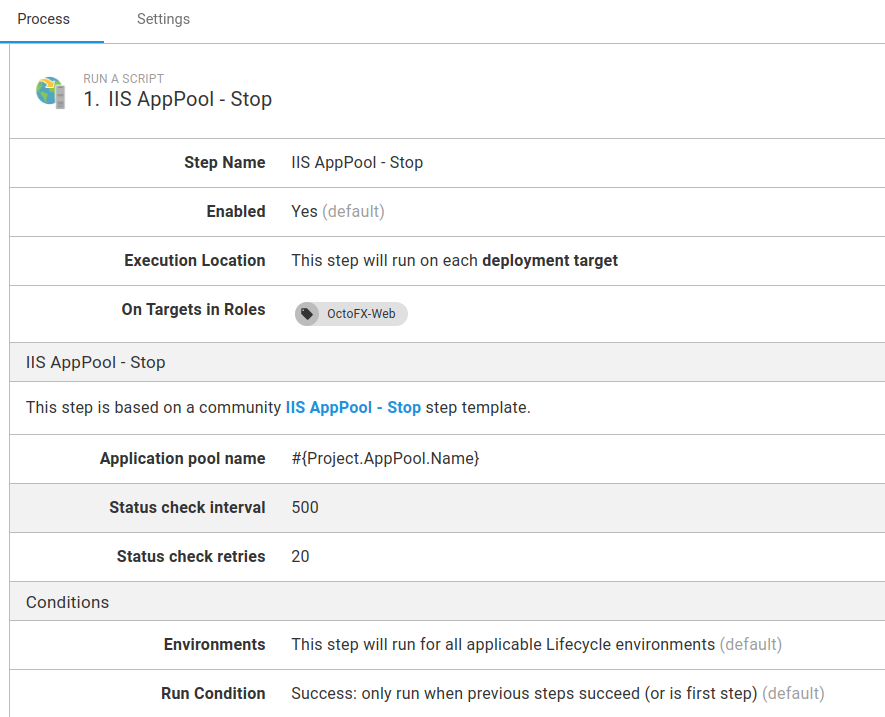This screenshot has width=885, height=717.
Task: Select the Process tab
Action: [44, 19]
